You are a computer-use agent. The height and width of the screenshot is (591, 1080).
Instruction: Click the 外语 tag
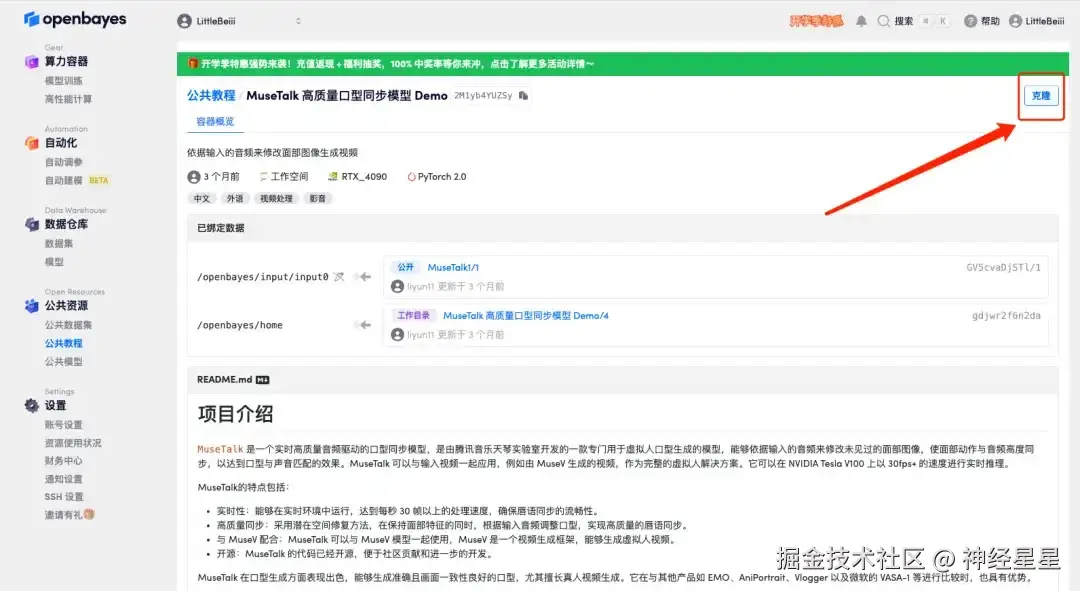pyautogui.click(x=235, y=198)
